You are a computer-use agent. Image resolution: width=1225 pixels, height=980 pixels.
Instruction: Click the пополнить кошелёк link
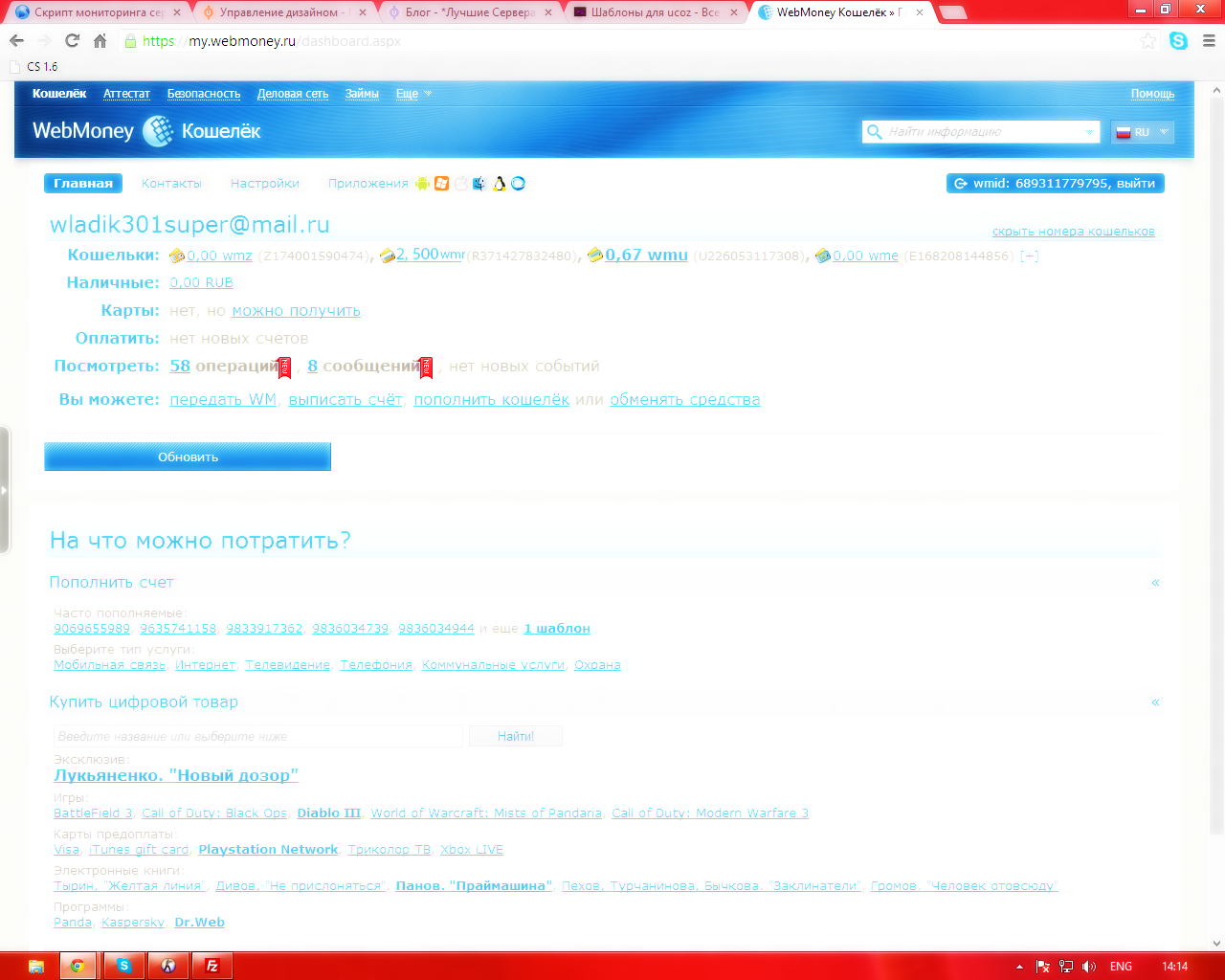pyautogui.click(x=492, y=400)
